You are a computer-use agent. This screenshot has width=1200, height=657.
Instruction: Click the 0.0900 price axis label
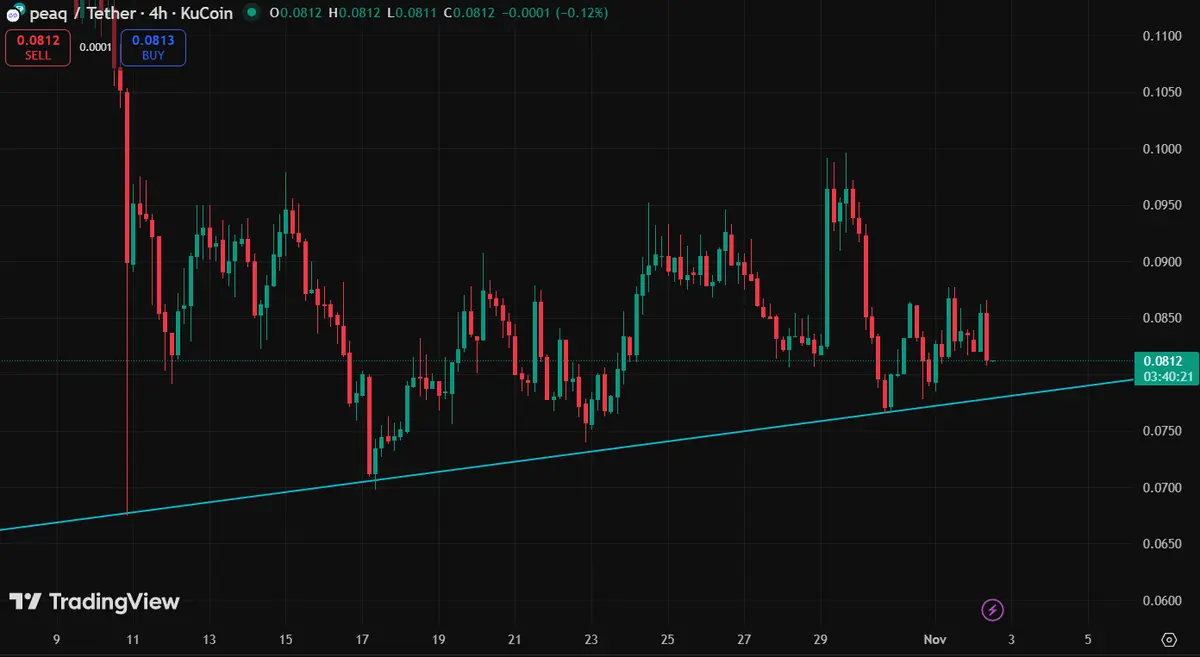point(1162,262)
